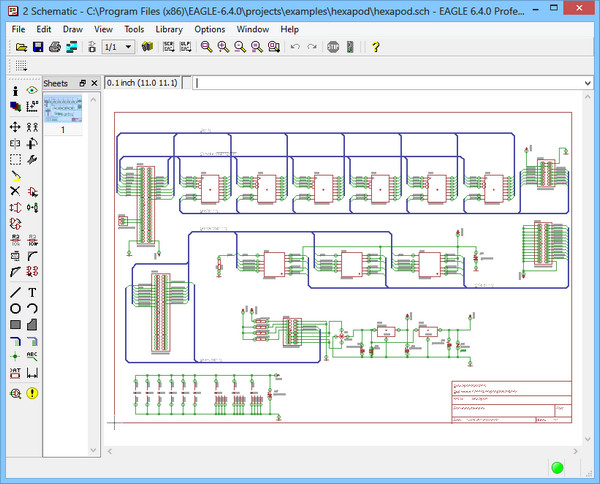Save the schematic with the floppy icon

coord(37,47)
